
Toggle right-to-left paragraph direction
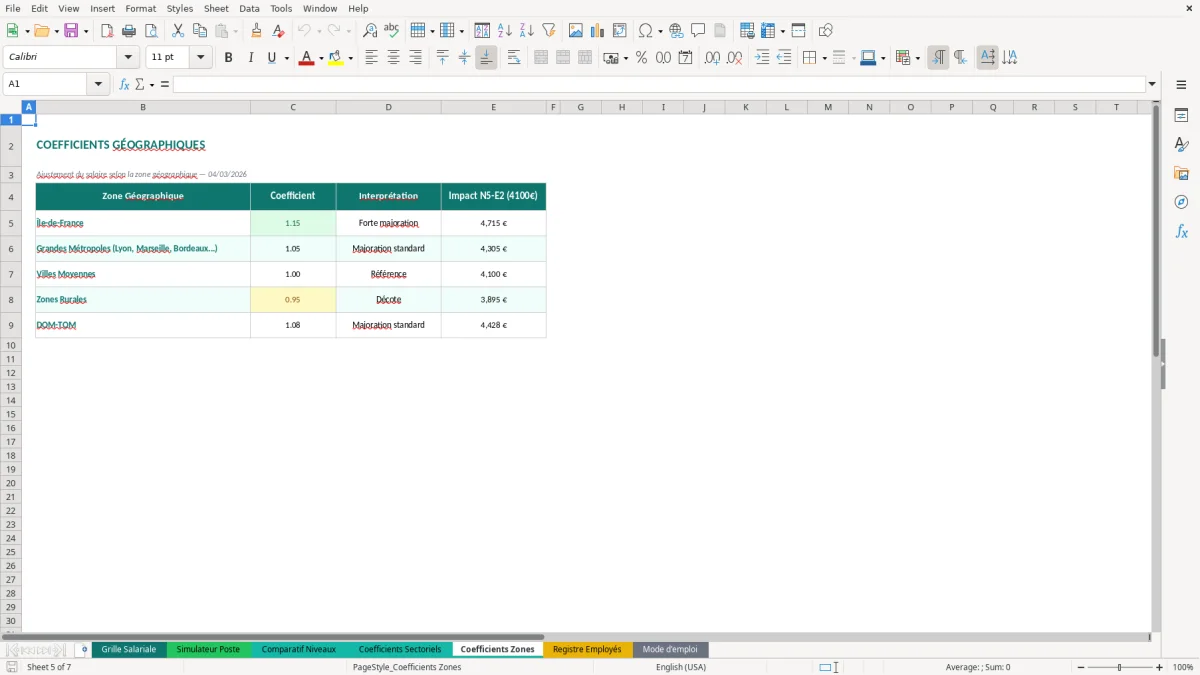[x=960, y=58]
